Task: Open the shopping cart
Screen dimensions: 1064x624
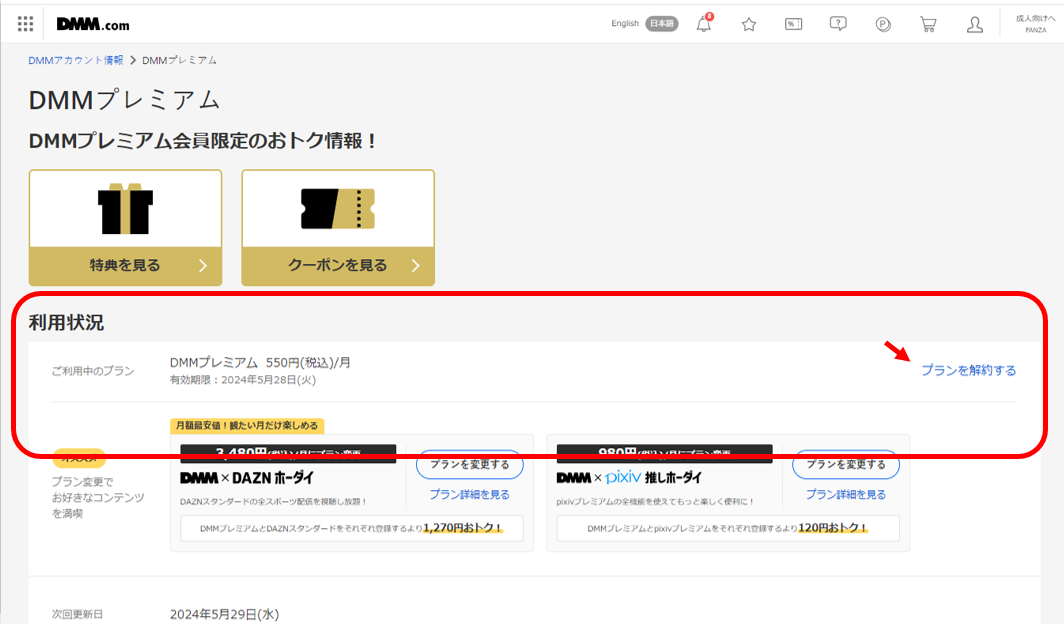Action: pyautogui.click(x=928, y=24)
